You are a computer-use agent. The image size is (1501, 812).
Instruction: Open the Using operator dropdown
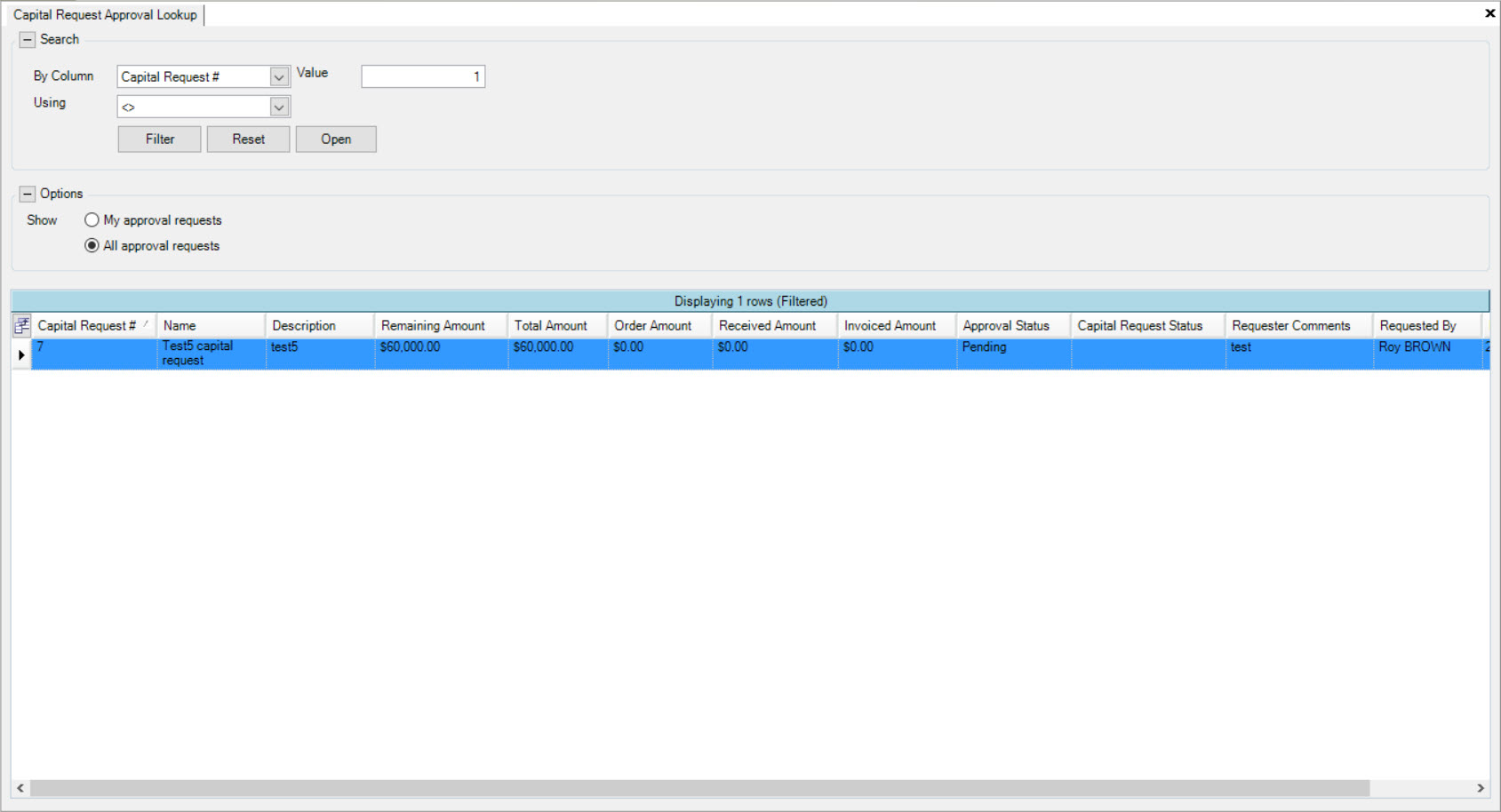point(279,107)
